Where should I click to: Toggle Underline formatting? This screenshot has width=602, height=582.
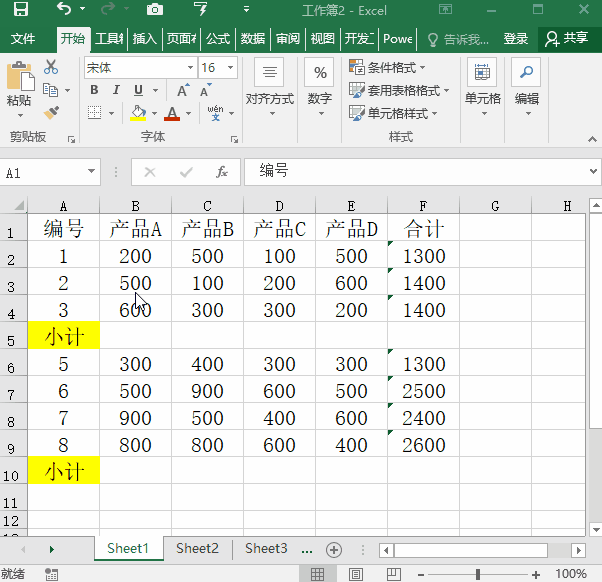coord(138,90)
